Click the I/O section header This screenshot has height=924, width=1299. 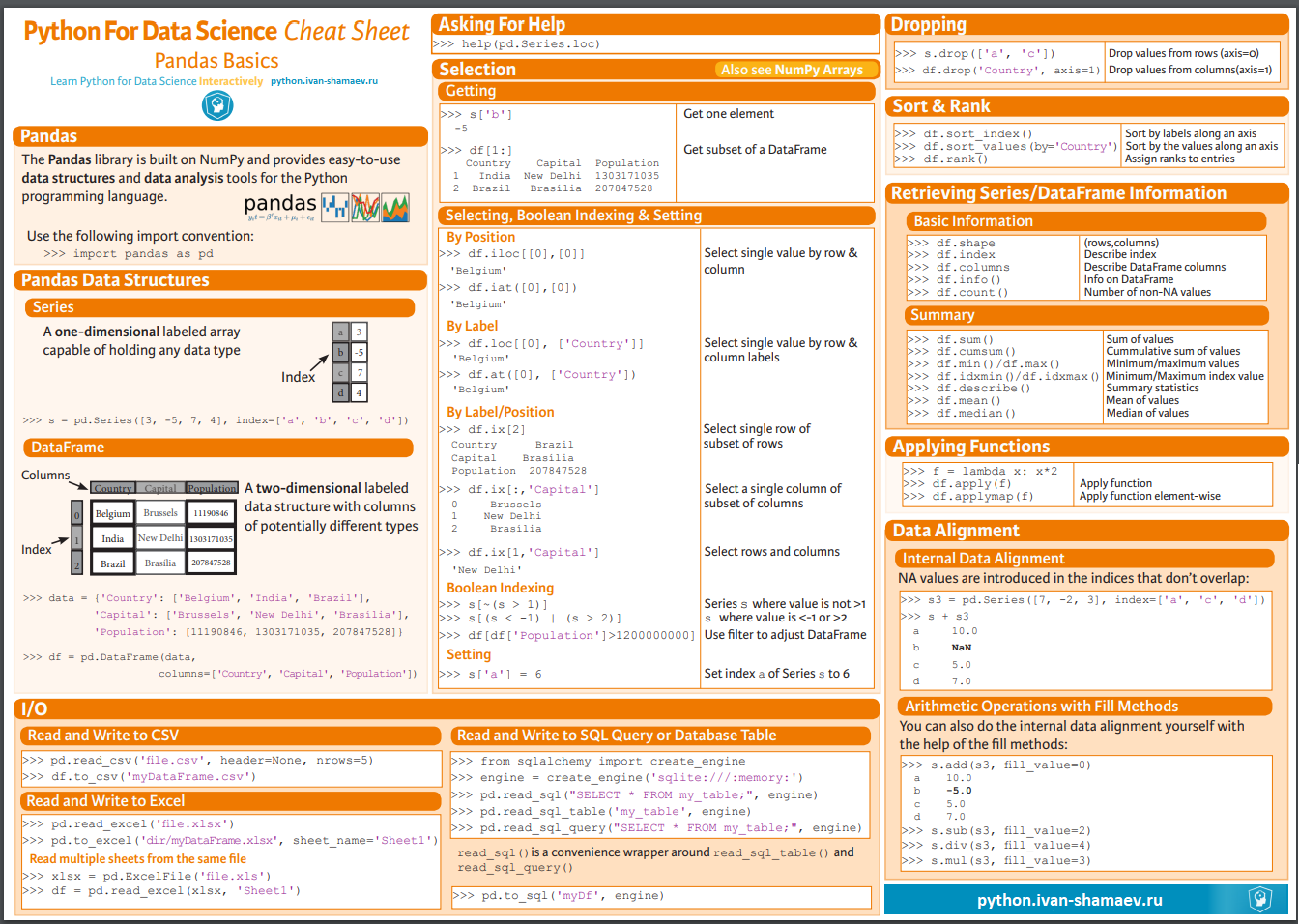[x=35, y=708]
